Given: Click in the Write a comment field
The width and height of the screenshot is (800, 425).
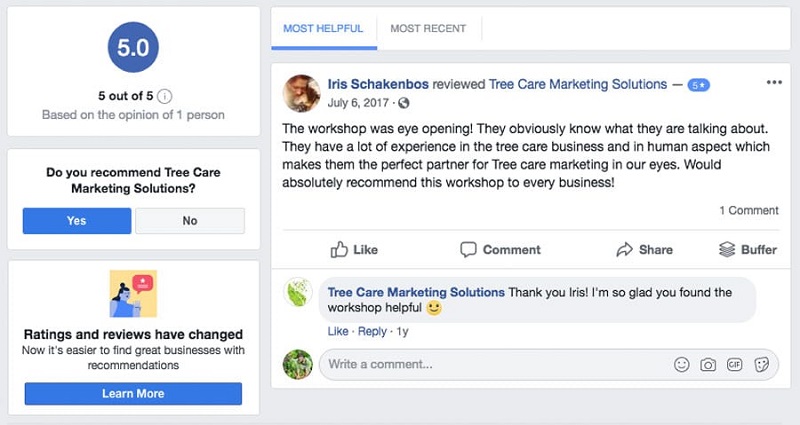Looking at the screenshot, I should [497, 364].
